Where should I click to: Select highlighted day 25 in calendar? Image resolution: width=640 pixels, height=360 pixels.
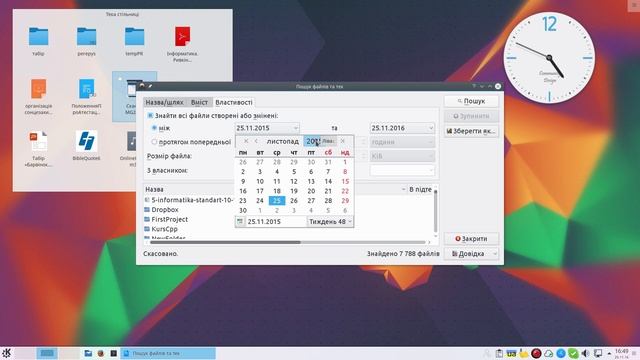coord(277,200)
